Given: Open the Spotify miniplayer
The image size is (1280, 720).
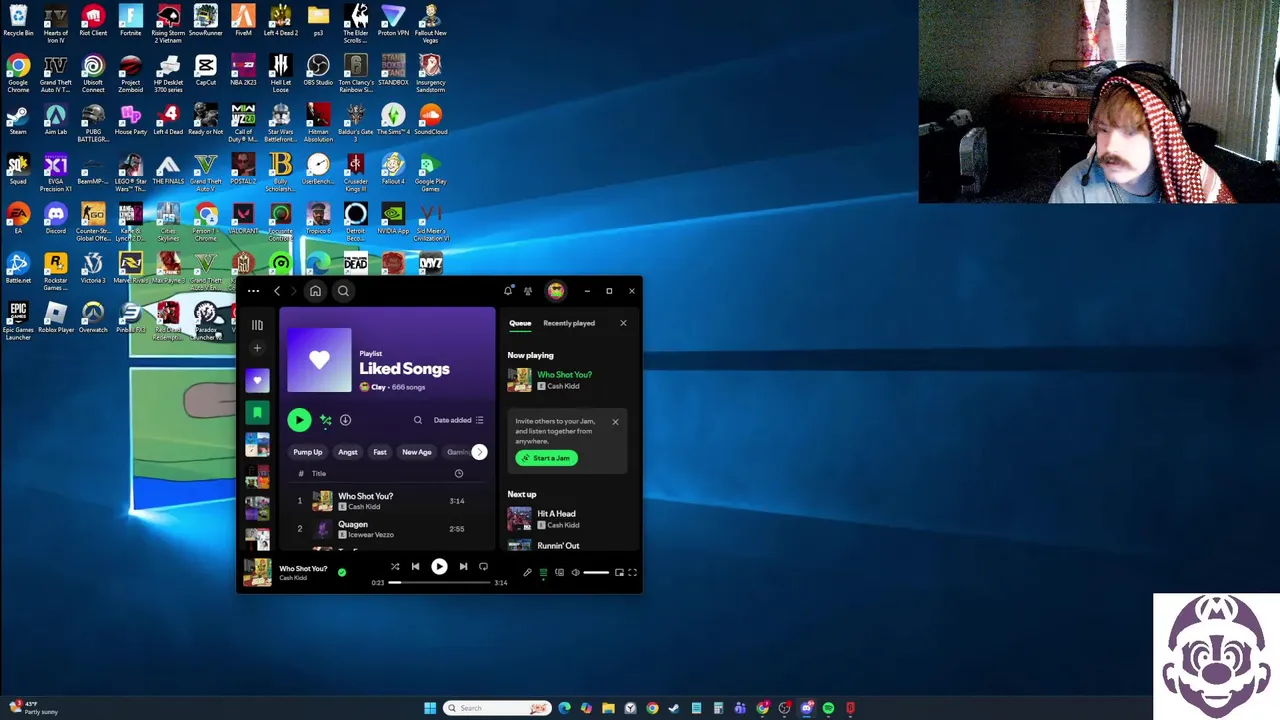Looking at the screenshot, I should point(619,573).
